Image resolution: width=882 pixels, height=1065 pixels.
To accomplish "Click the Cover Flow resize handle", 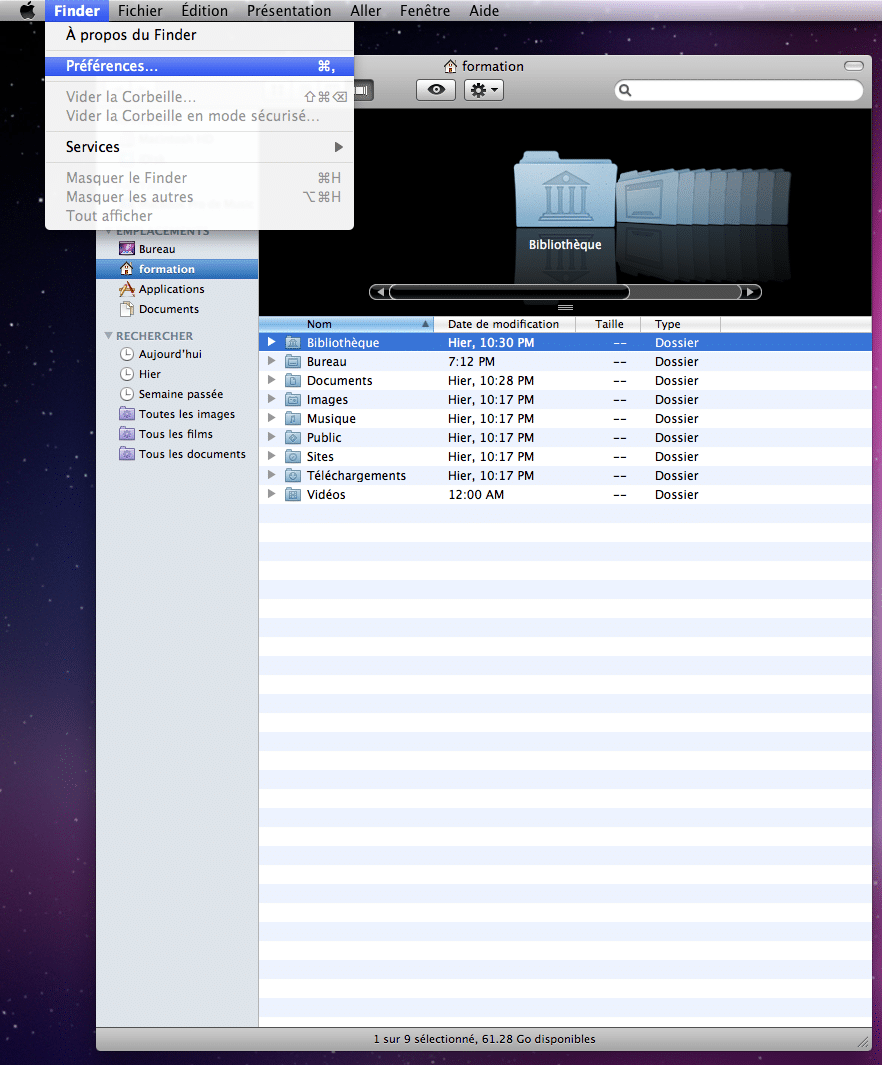I will point(565,308).
